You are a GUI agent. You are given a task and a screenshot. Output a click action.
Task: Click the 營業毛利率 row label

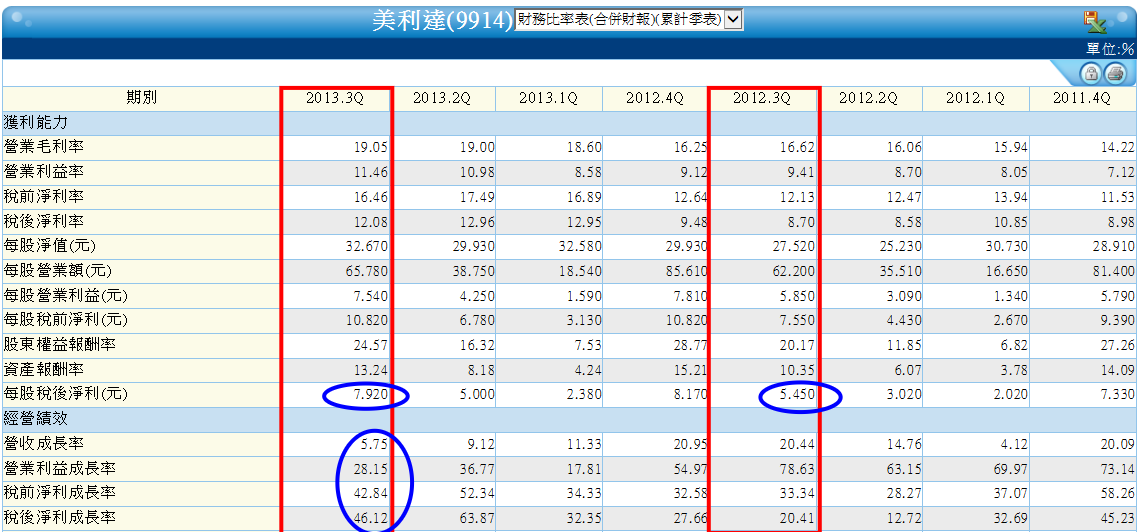pyautogui.click(x=44, y=148)
